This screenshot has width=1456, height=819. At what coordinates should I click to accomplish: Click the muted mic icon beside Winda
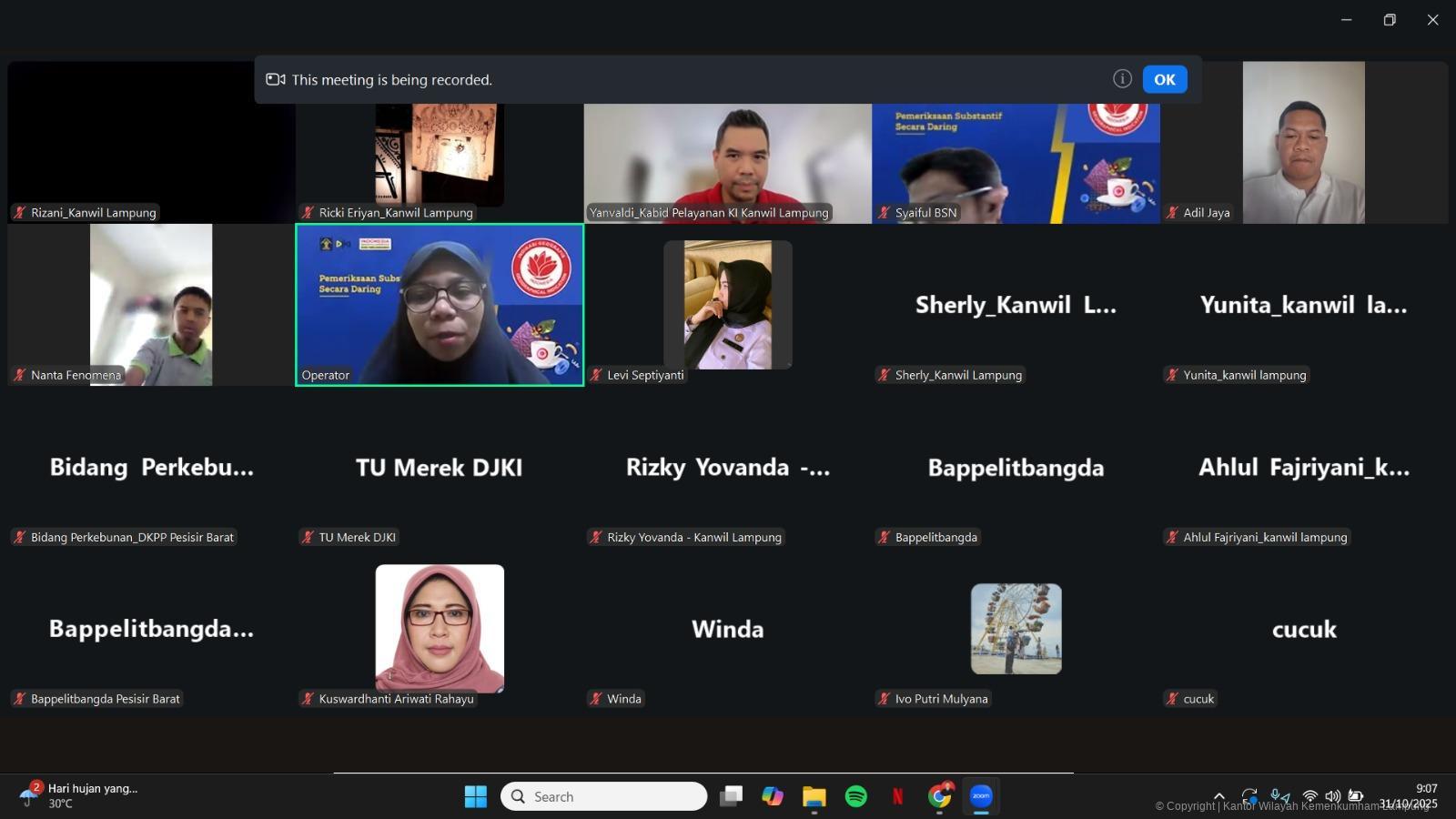pos(596,699)
